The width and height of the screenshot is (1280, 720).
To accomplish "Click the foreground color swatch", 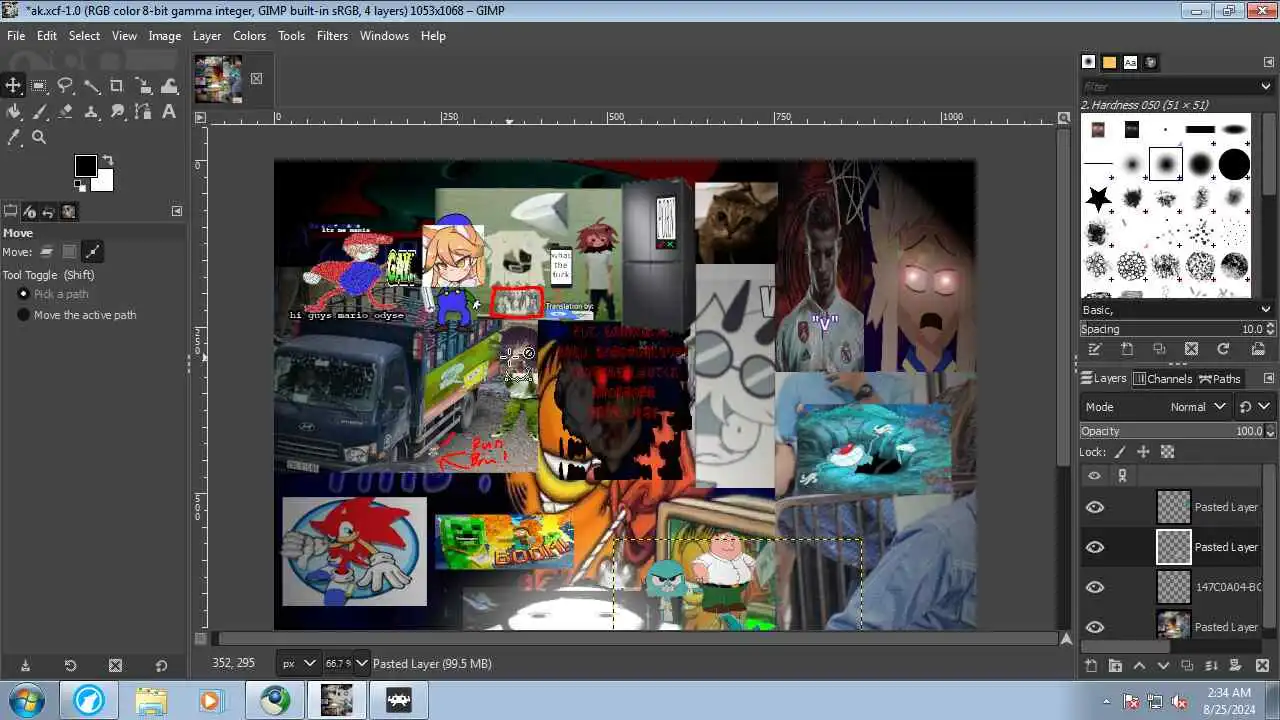I will [x=86, y=166].
